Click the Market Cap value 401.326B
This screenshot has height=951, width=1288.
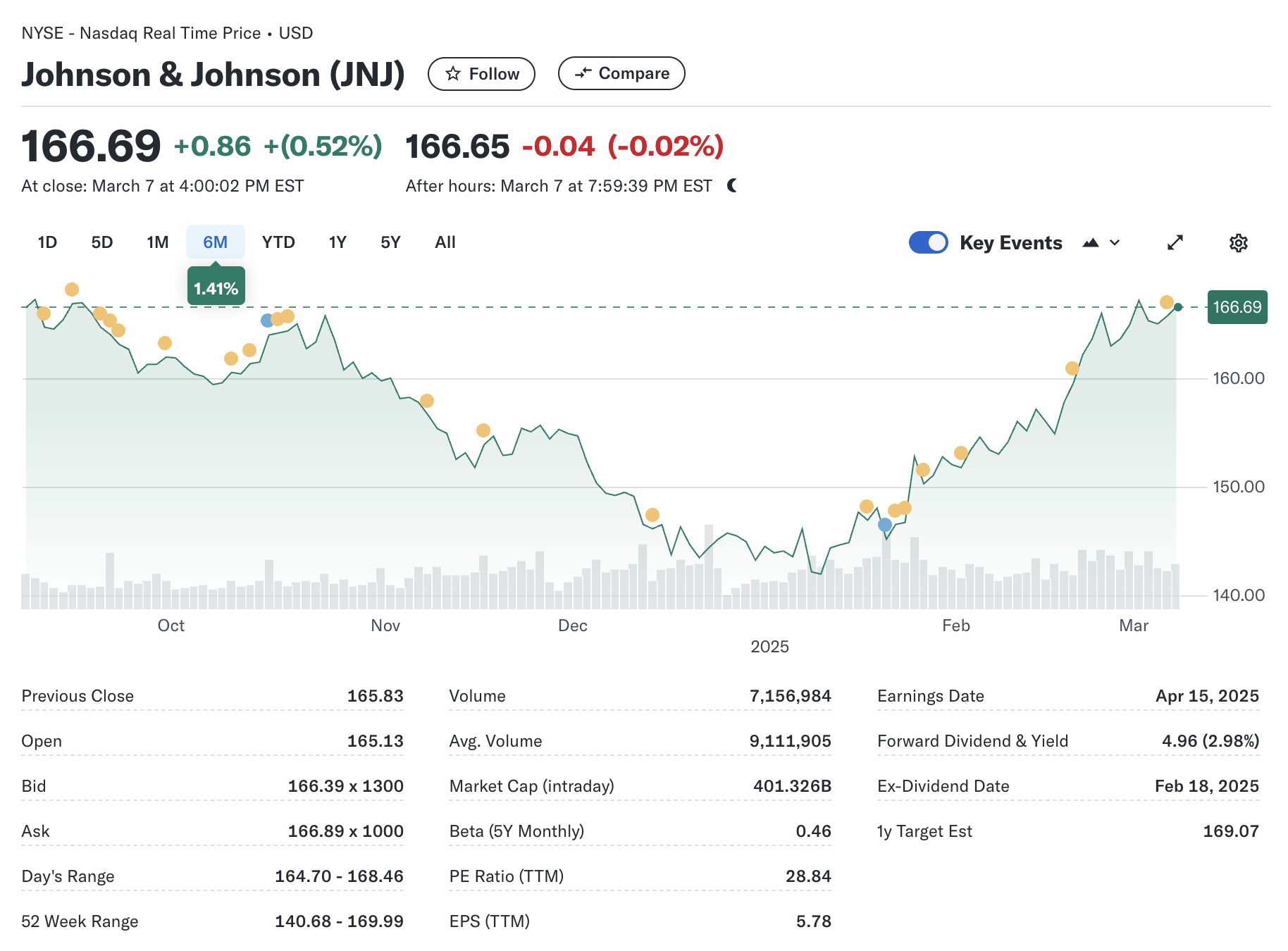pos(792,786)
